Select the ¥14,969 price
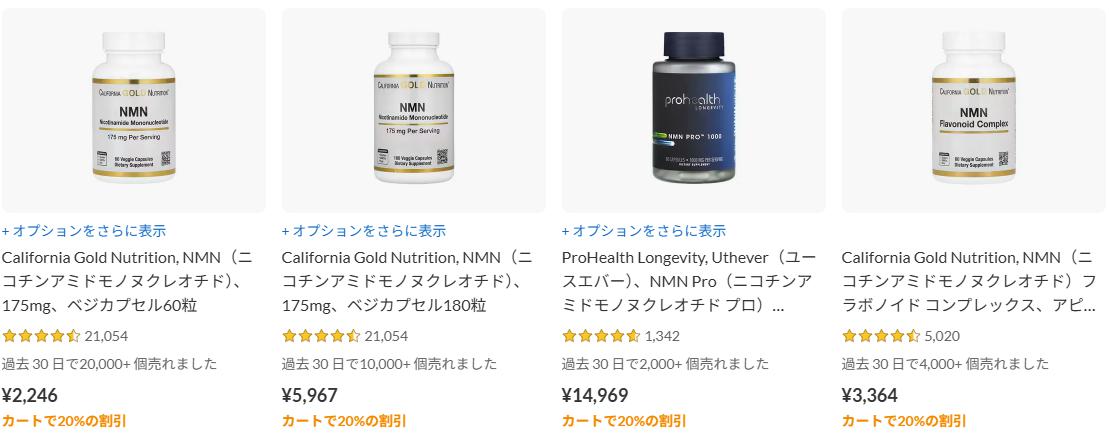This screenshot has height=439, width=1109. (x=595, y=395)
